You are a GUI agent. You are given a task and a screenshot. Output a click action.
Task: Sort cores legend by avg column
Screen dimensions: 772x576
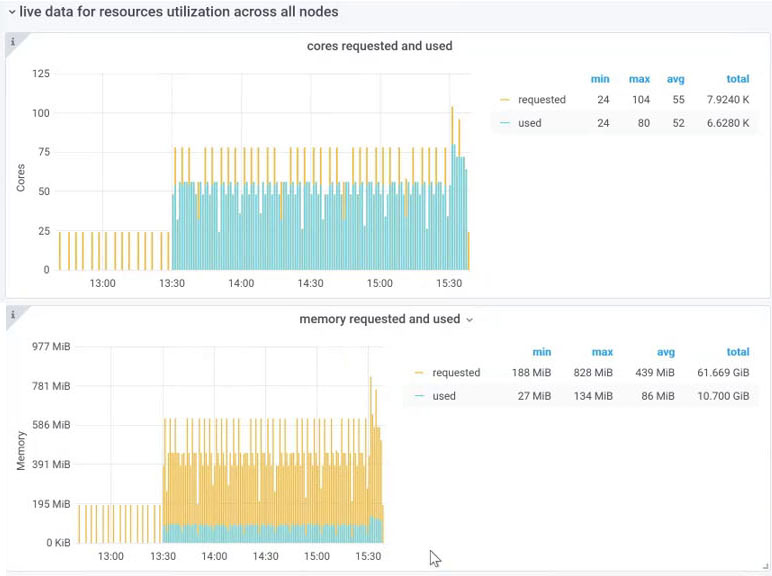[675, 79]
